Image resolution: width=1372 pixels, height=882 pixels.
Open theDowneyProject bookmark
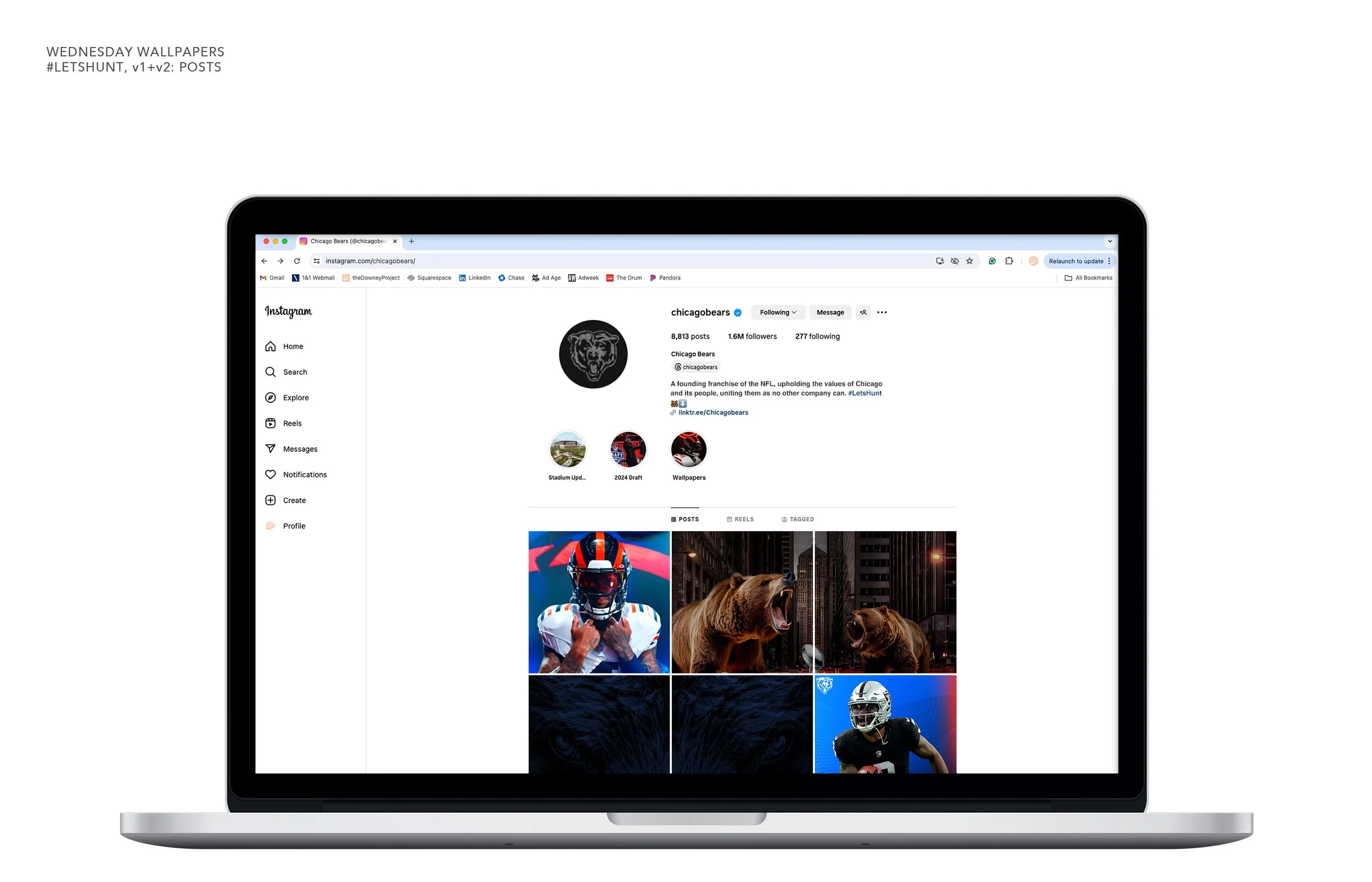(x=371, y=278)
